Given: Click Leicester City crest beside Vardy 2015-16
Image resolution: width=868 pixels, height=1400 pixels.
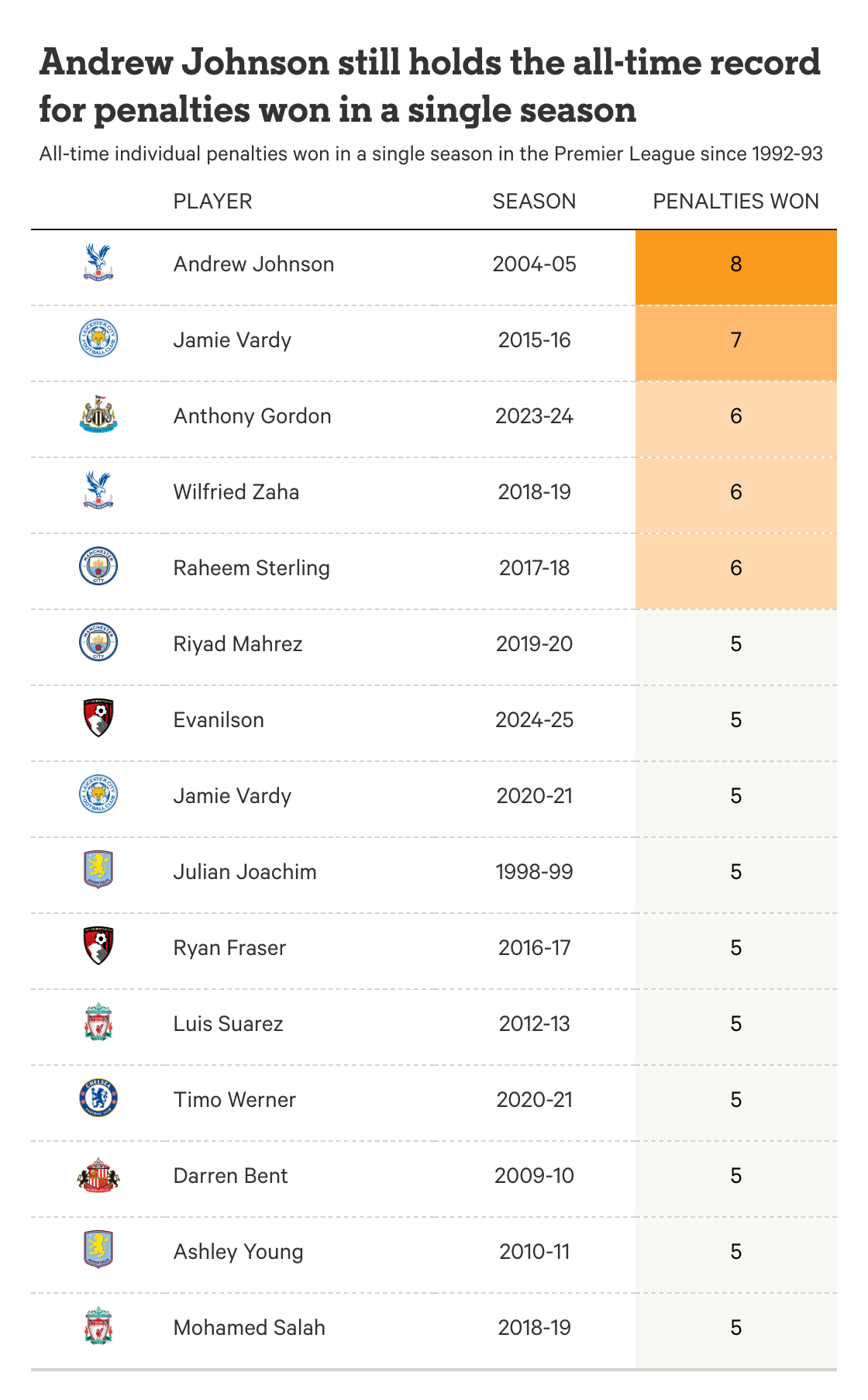Looking at the screenshot, I should point(98,340).
